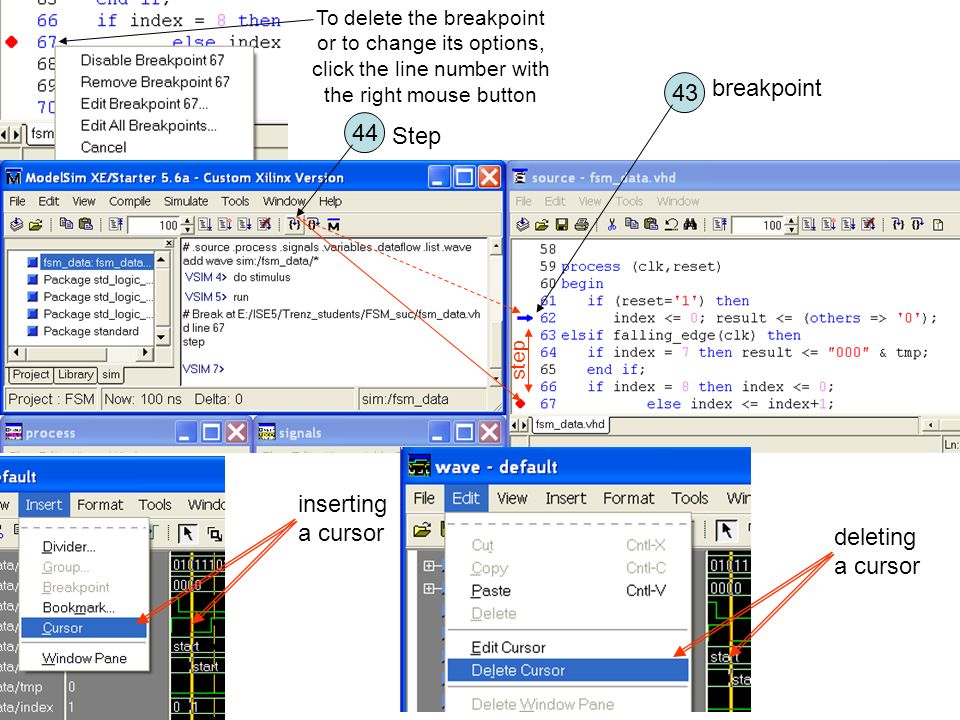Toggle the line 67 breakpoint dot in source window

tap(520, 403)
